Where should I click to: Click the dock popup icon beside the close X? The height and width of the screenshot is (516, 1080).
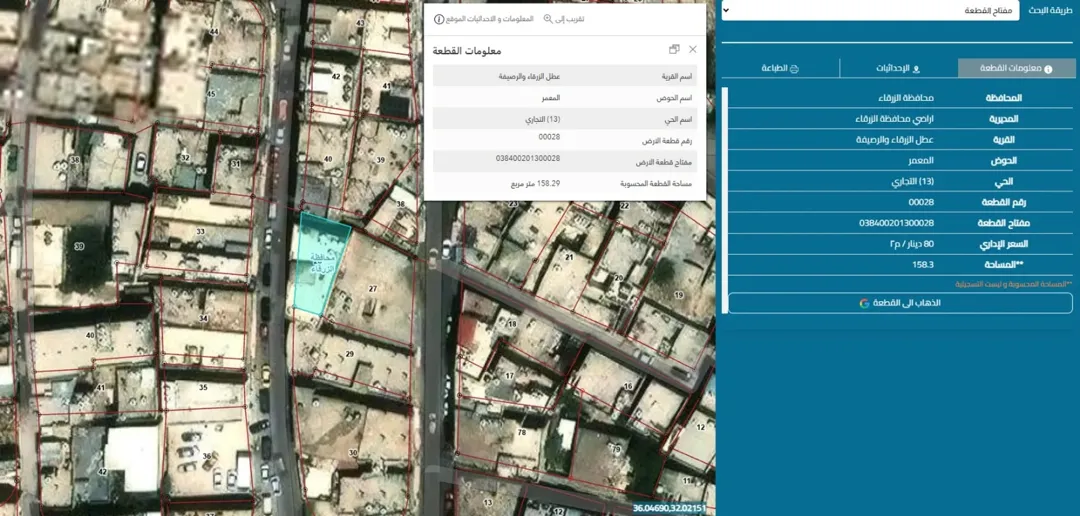(674, 50)
